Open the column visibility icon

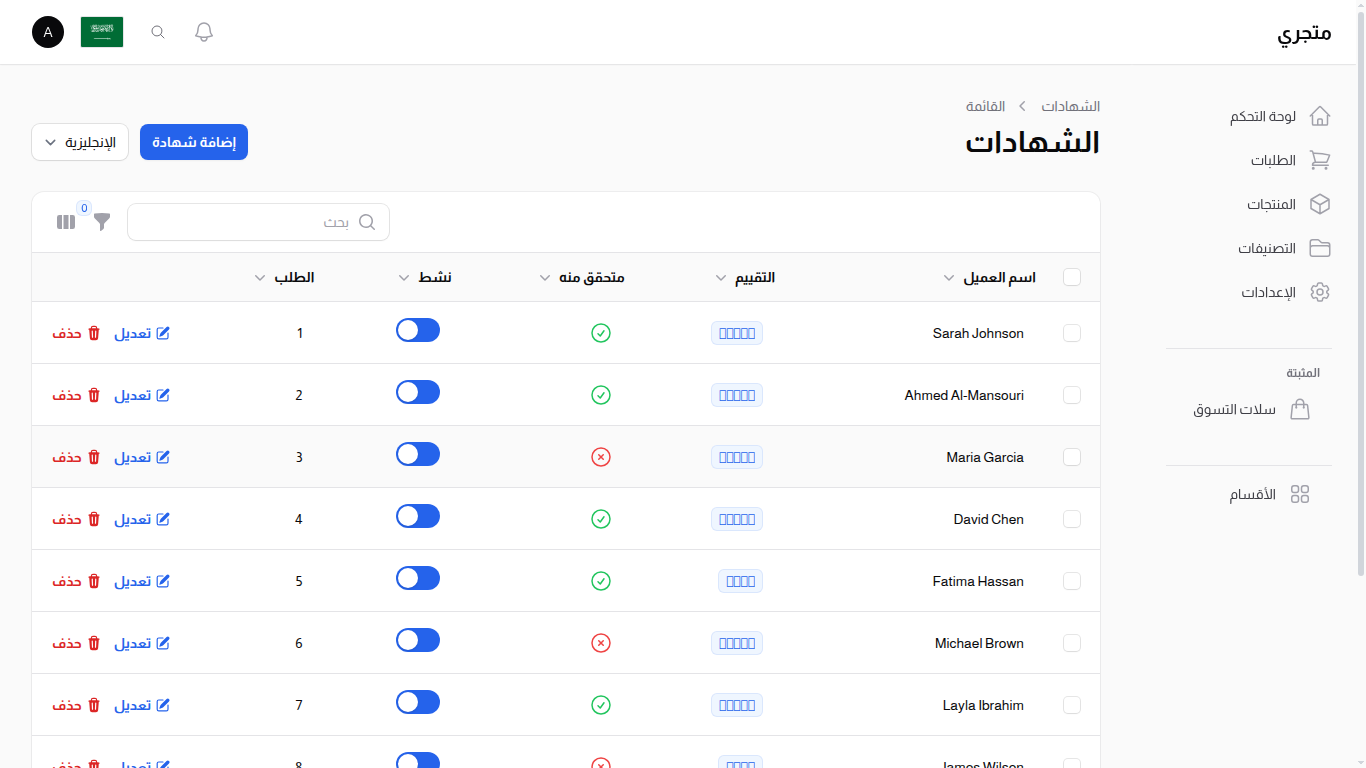point(66,222)
